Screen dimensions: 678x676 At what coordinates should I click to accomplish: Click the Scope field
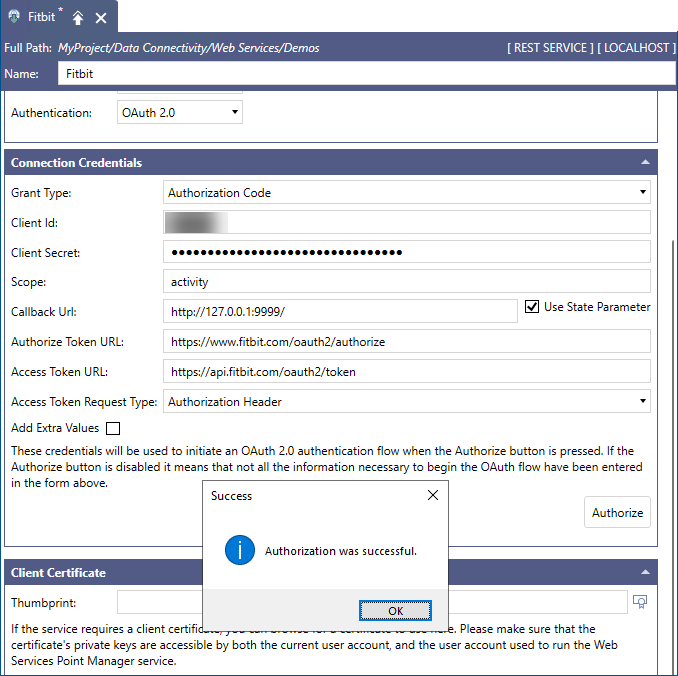(x=406, y=282)
